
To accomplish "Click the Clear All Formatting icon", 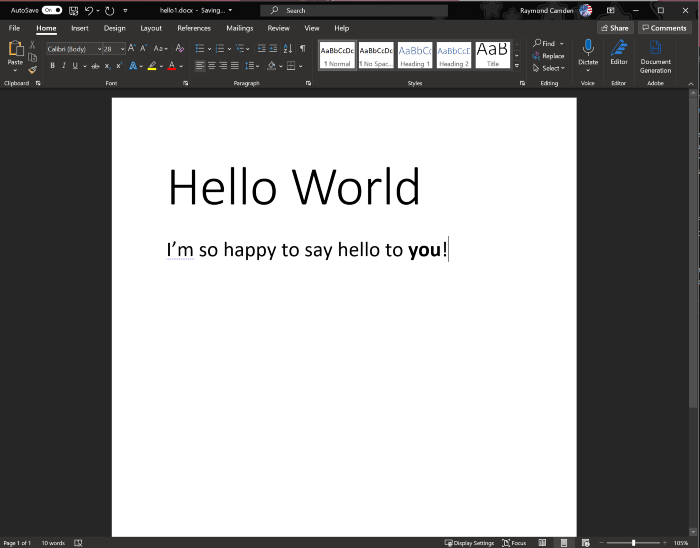I will click(179, 48).
